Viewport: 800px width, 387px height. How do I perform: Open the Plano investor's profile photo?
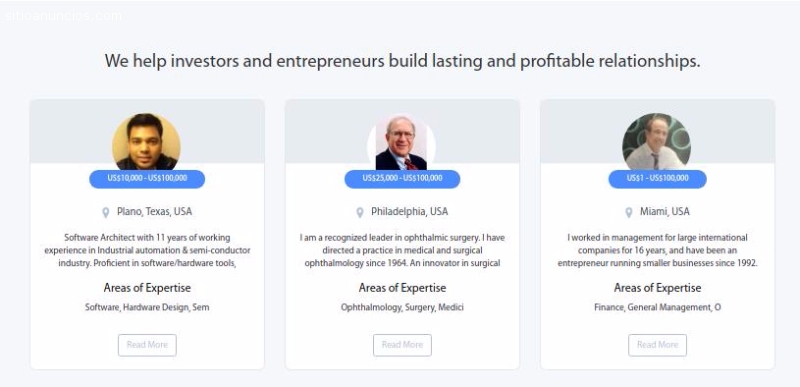pos(146,142)
